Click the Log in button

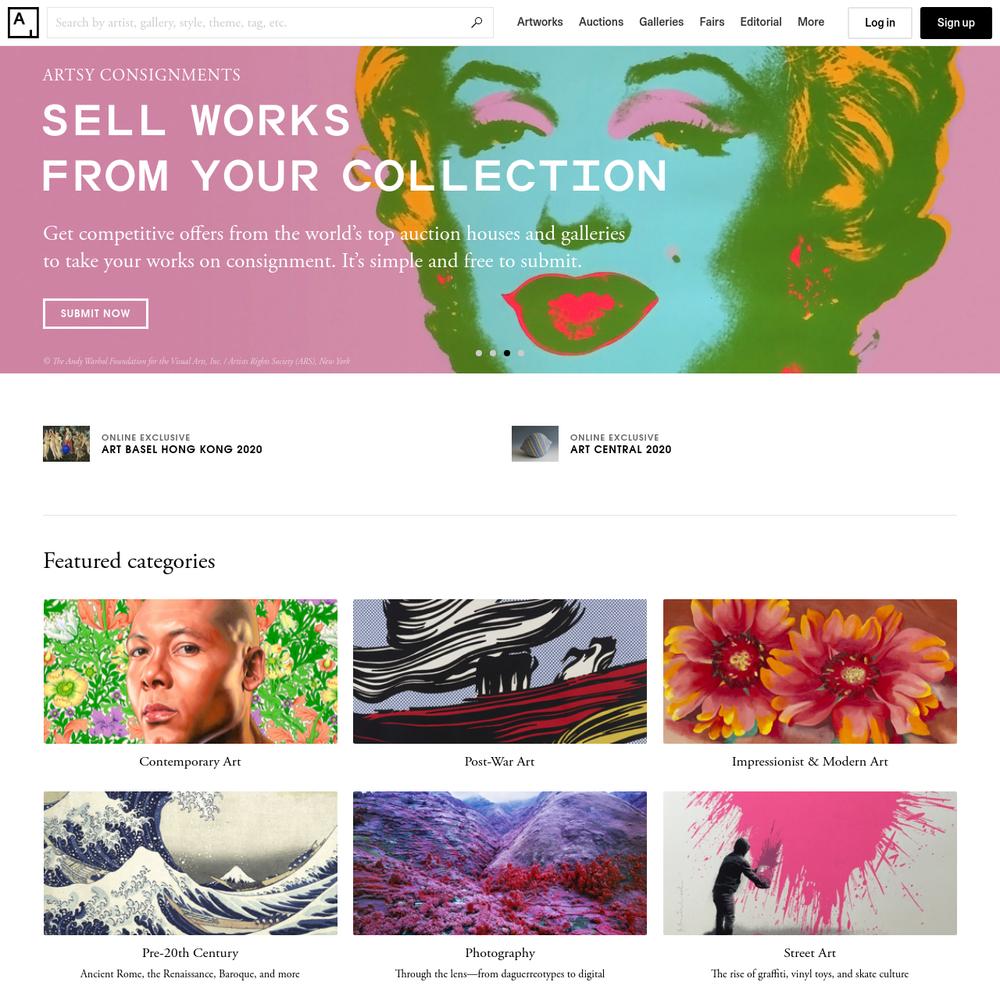click(x=879, y=23)
